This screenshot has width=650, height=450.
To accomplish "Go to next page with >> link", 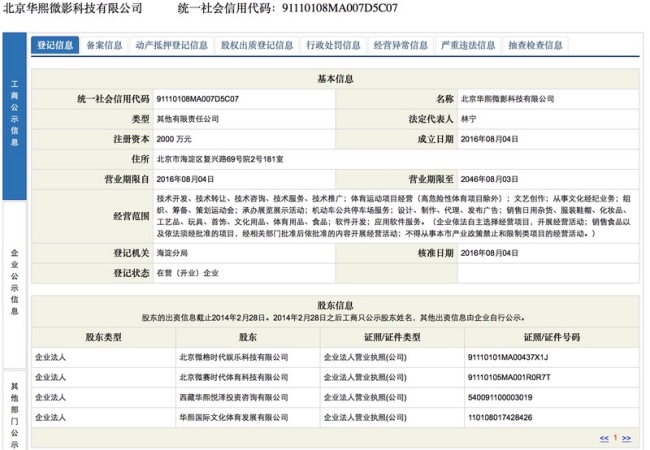I will click(626, 438).
